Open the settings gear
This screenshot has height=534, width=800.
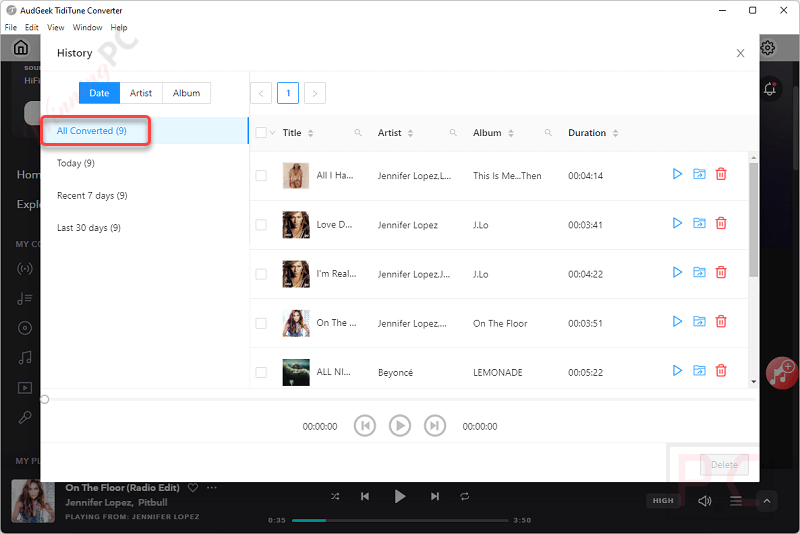click(x=768, y=48)
